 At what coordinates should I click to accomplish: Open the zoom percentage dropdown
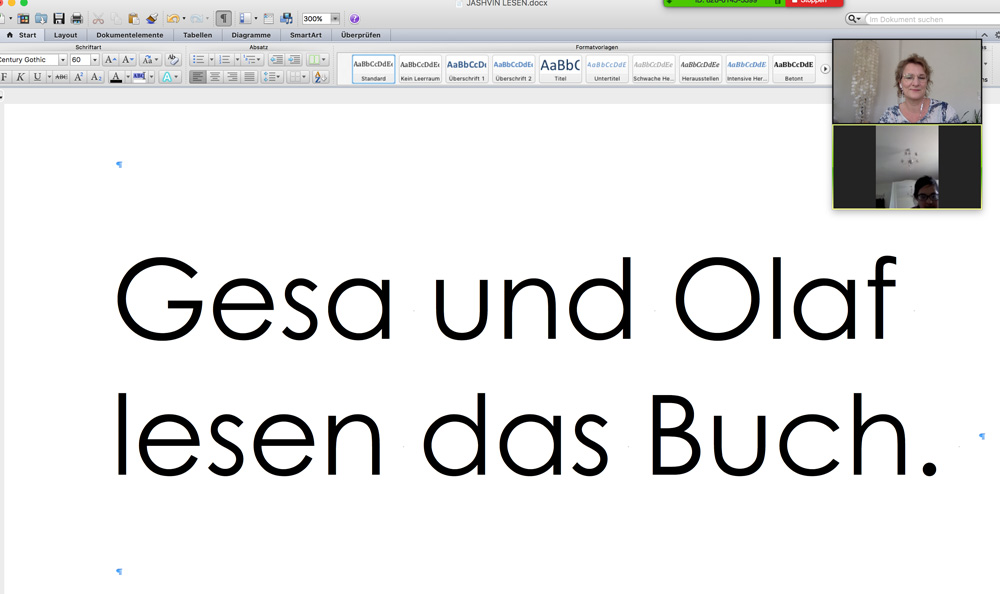point(335,19)
